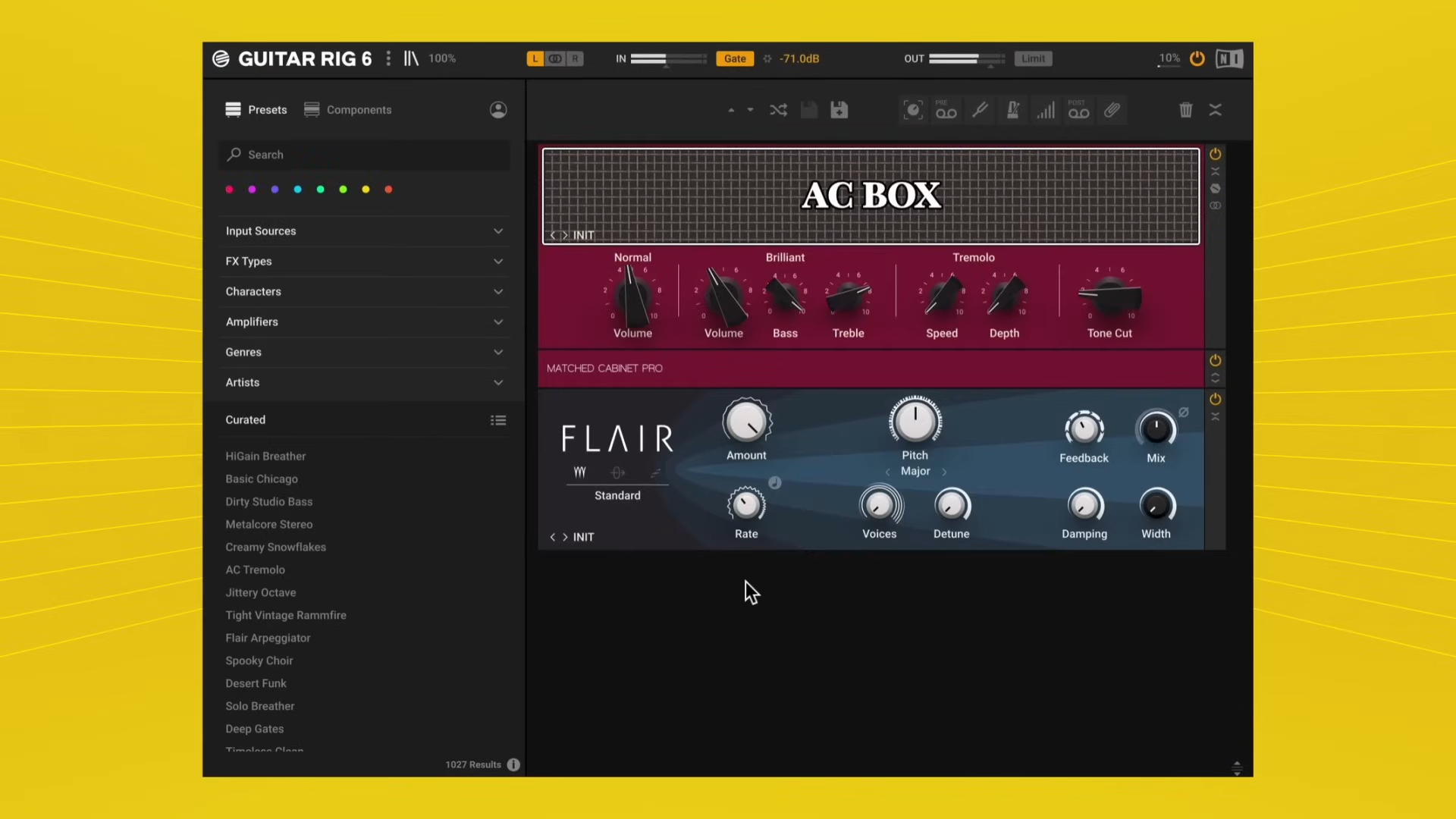This screenshot has height=819, width=1456.
Task: Switch to the Presets tab
Action: 256,110
